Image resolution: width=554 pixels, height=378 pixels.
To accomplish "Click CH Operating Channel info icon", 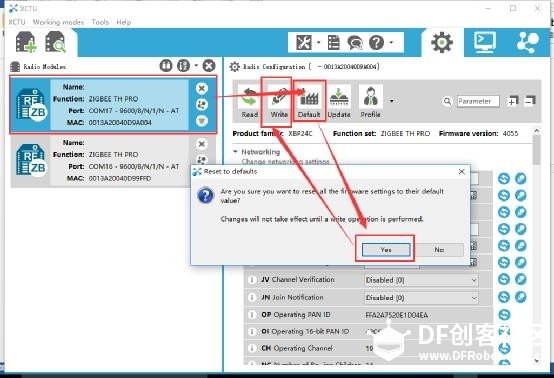I will (x=252, y=348).
